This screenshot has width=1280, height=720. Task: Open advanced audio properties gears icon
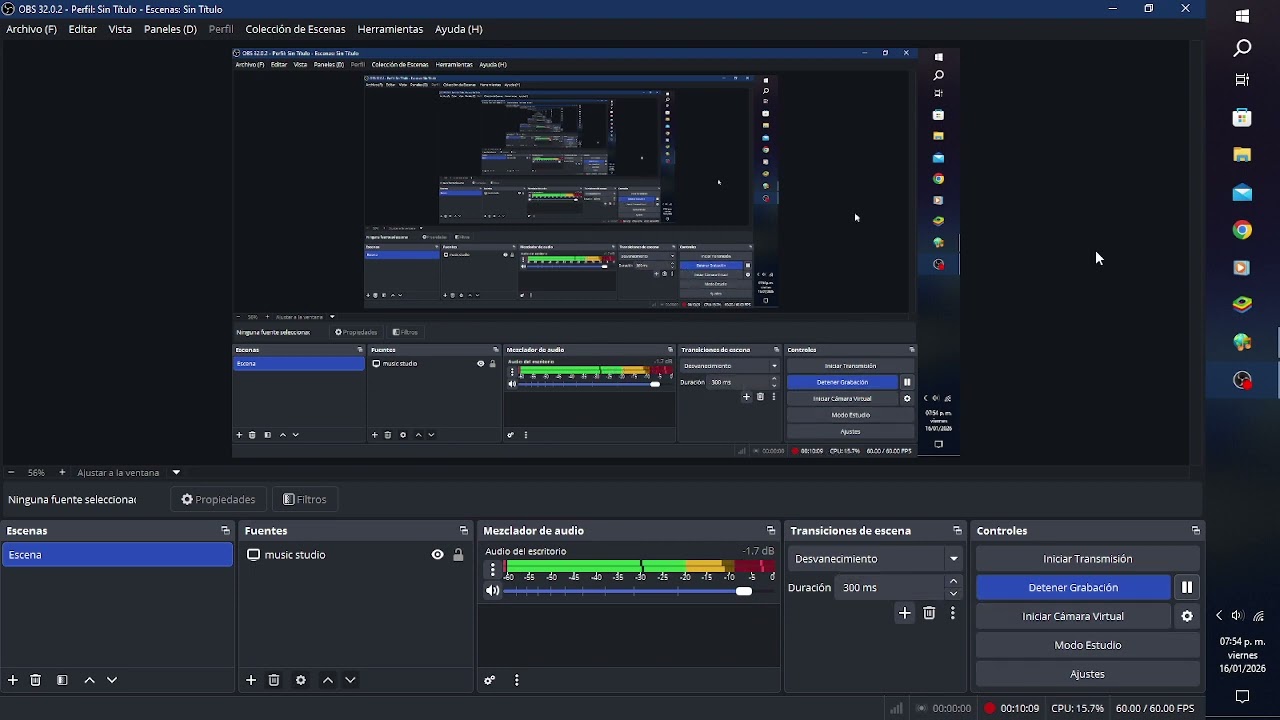[x=490, y=680]
